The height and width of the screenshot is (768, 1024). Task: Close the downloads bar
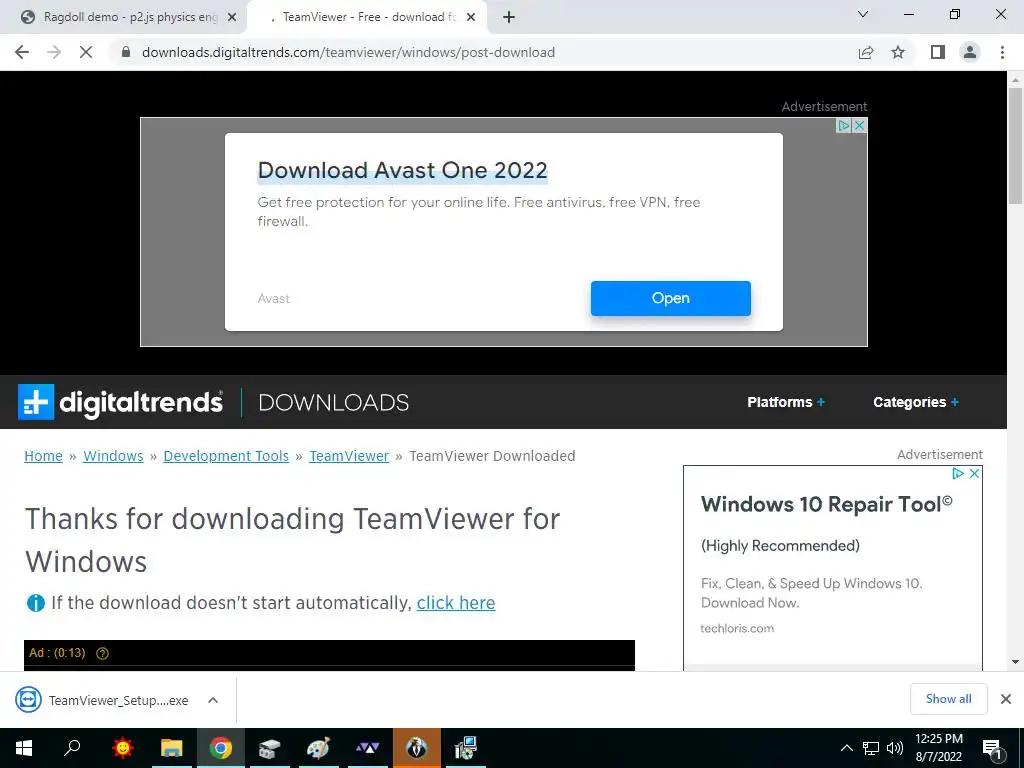pos(1006,699)
